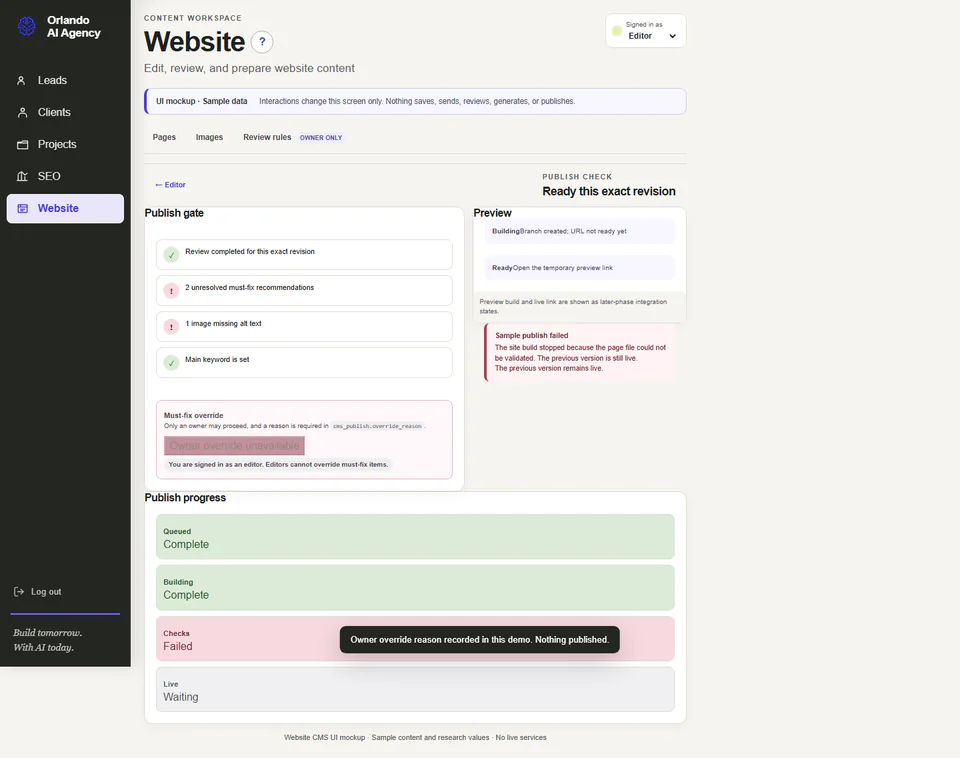Click the Building Complete progress step
Screen dimensions: 960x758
(415, 588)
